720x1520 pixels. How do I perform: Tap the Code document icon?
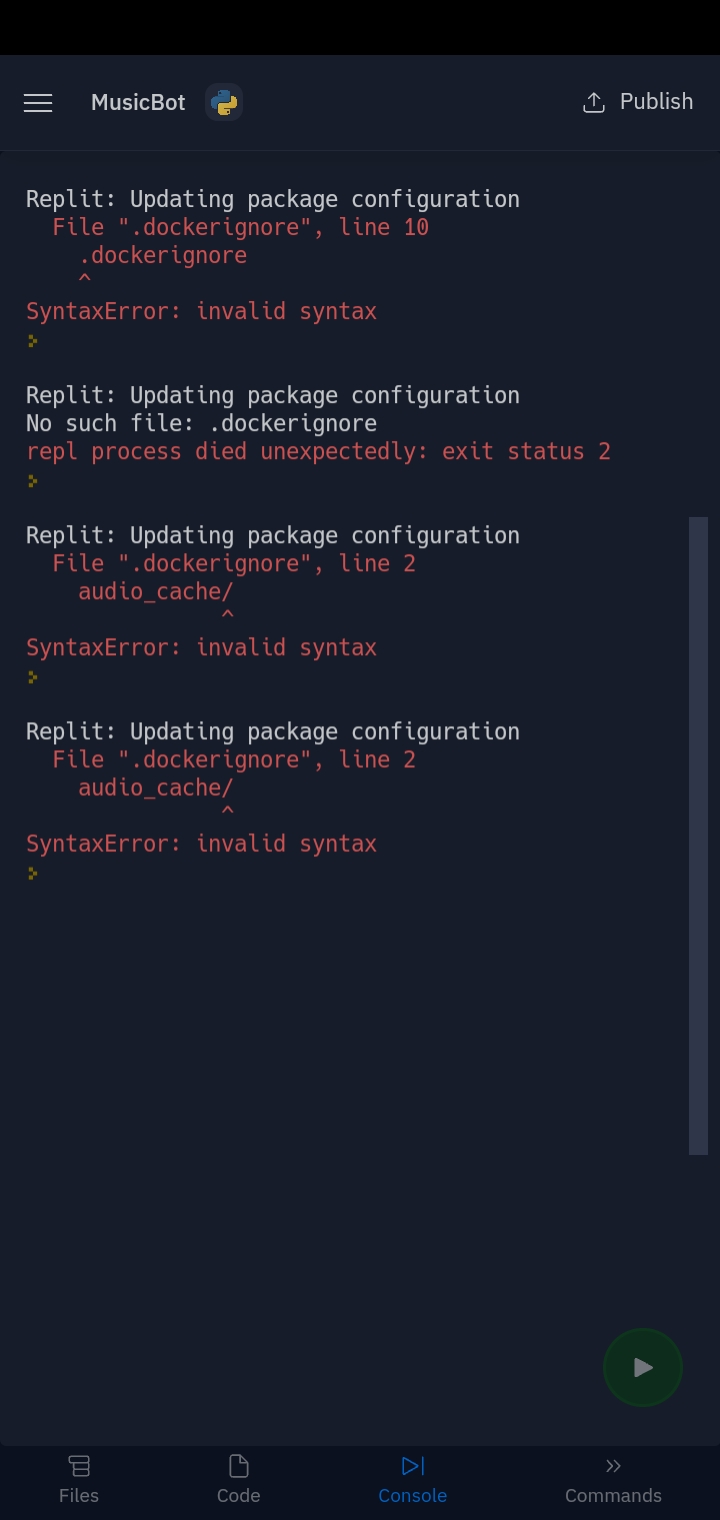(238, 1465)
